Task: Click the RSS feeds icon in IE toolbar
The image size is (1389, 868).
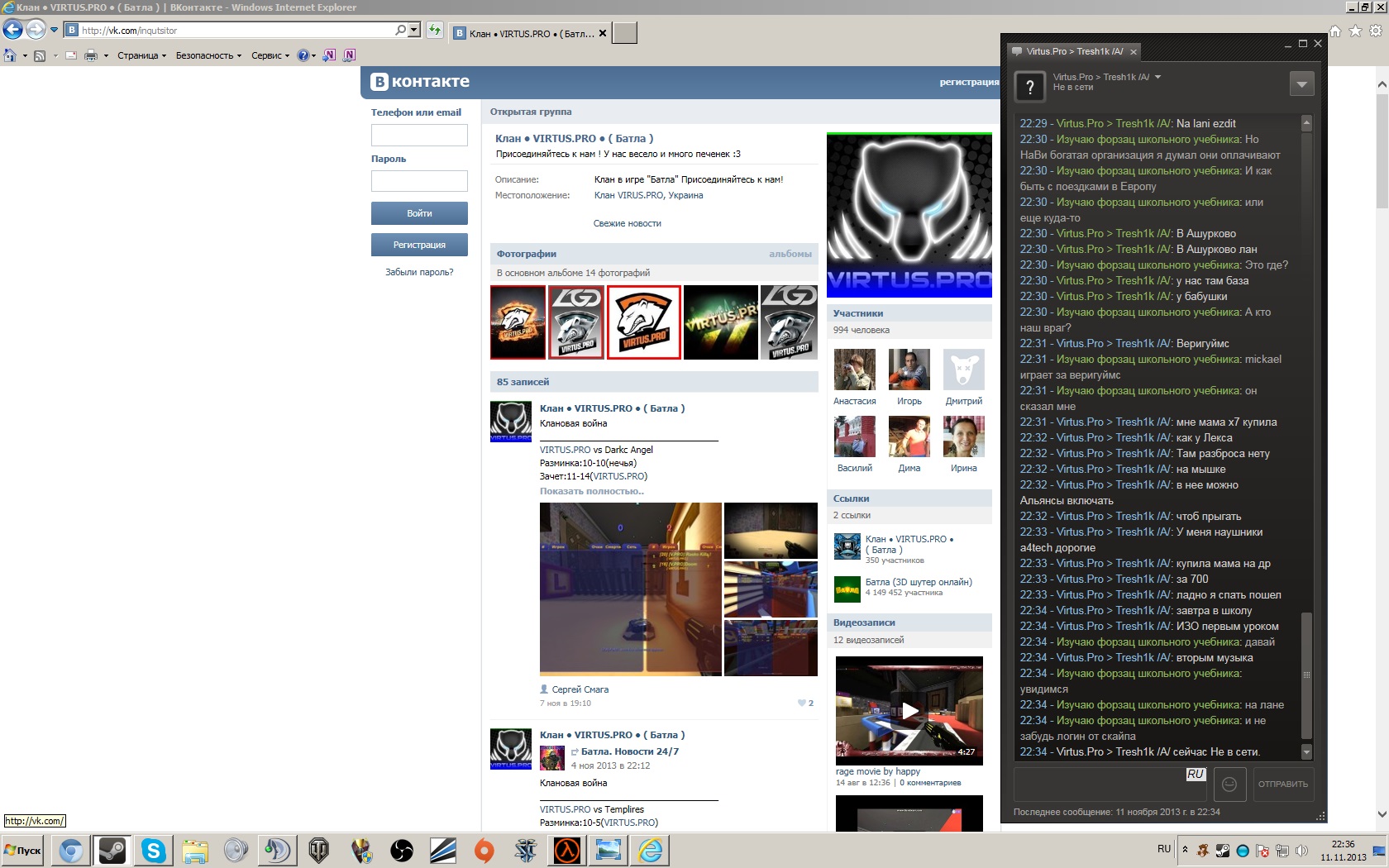Action: (x=39, y=55)
